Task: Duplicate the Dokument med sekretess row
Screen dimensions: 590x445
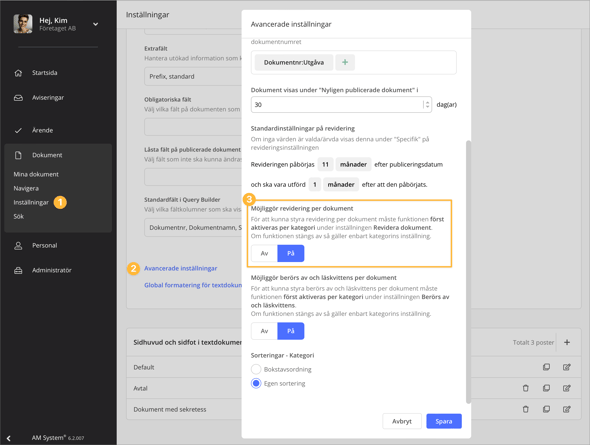Action: pos(546,409)
